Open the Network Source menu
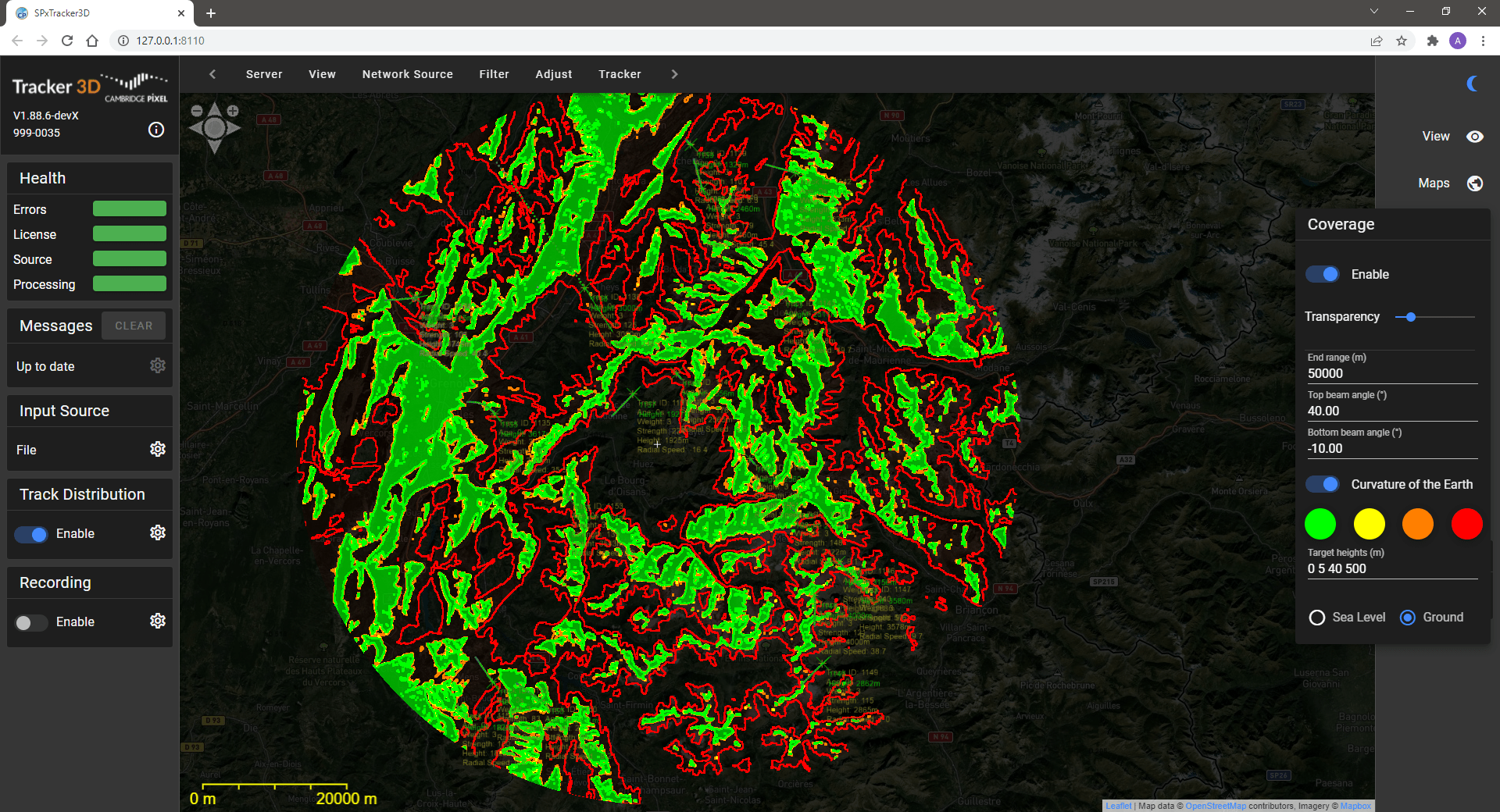The height and width of the screenshot is (812, 1500). (x=407, y=74)
